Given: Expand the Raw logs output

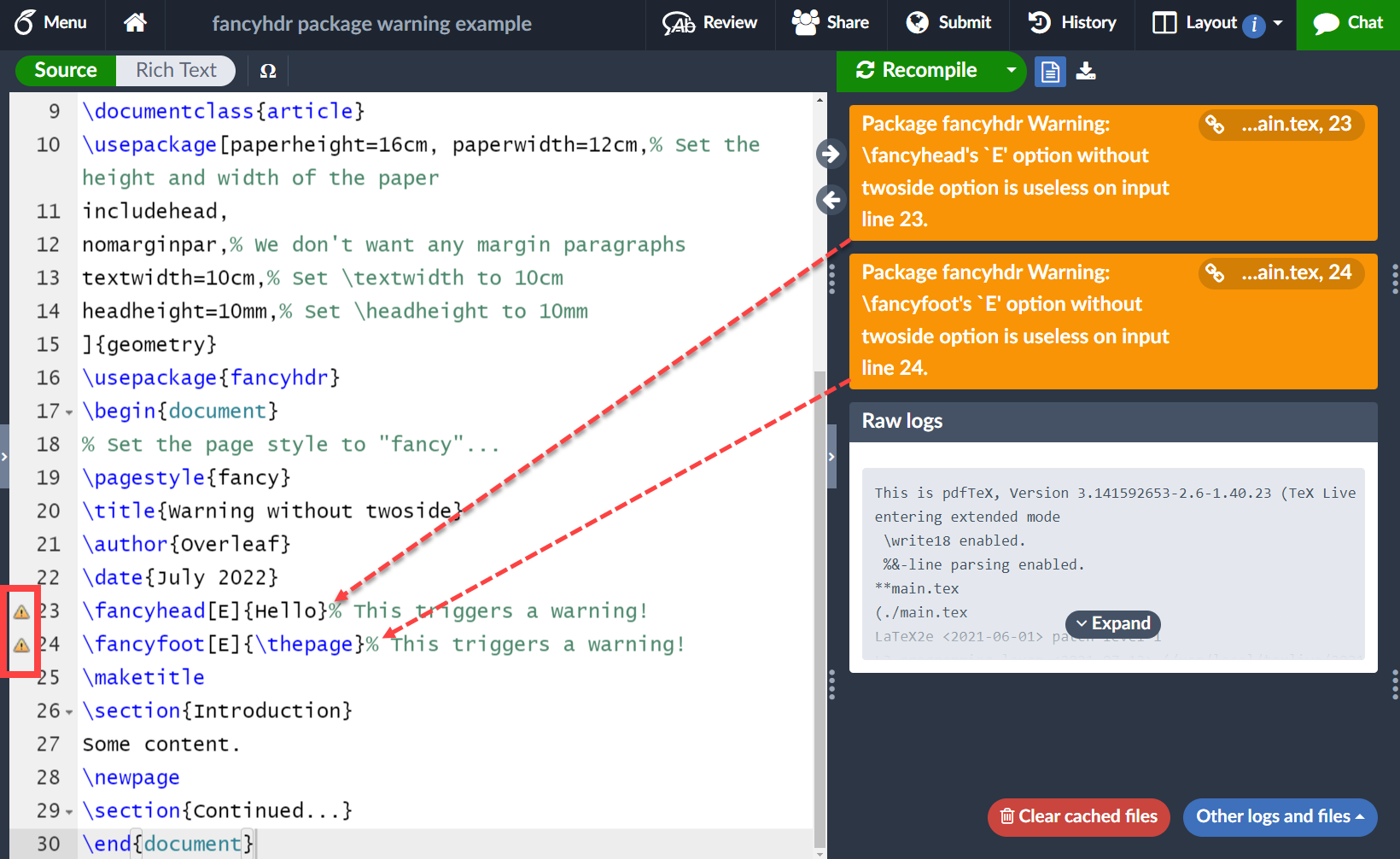Looking at the screenshot, I should pyautogui.click(x=1112, y=623).
